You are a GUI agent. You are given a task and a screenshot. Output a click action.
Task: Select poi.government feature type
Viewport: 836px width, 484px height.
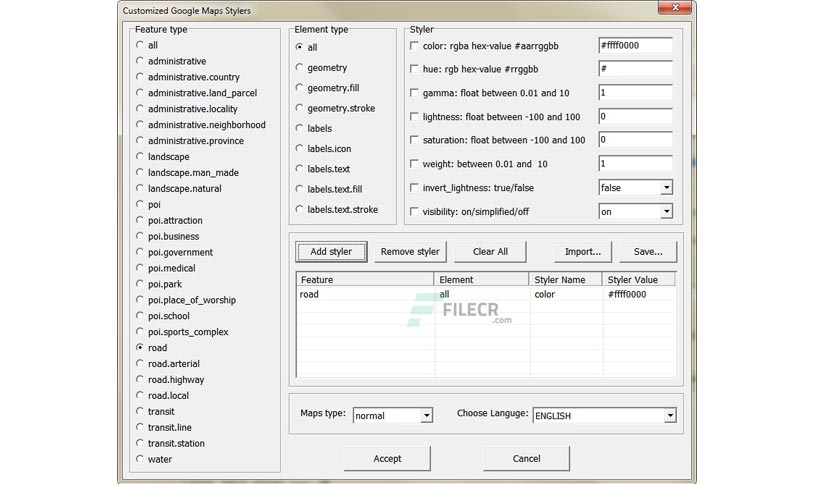coord(140,252)
